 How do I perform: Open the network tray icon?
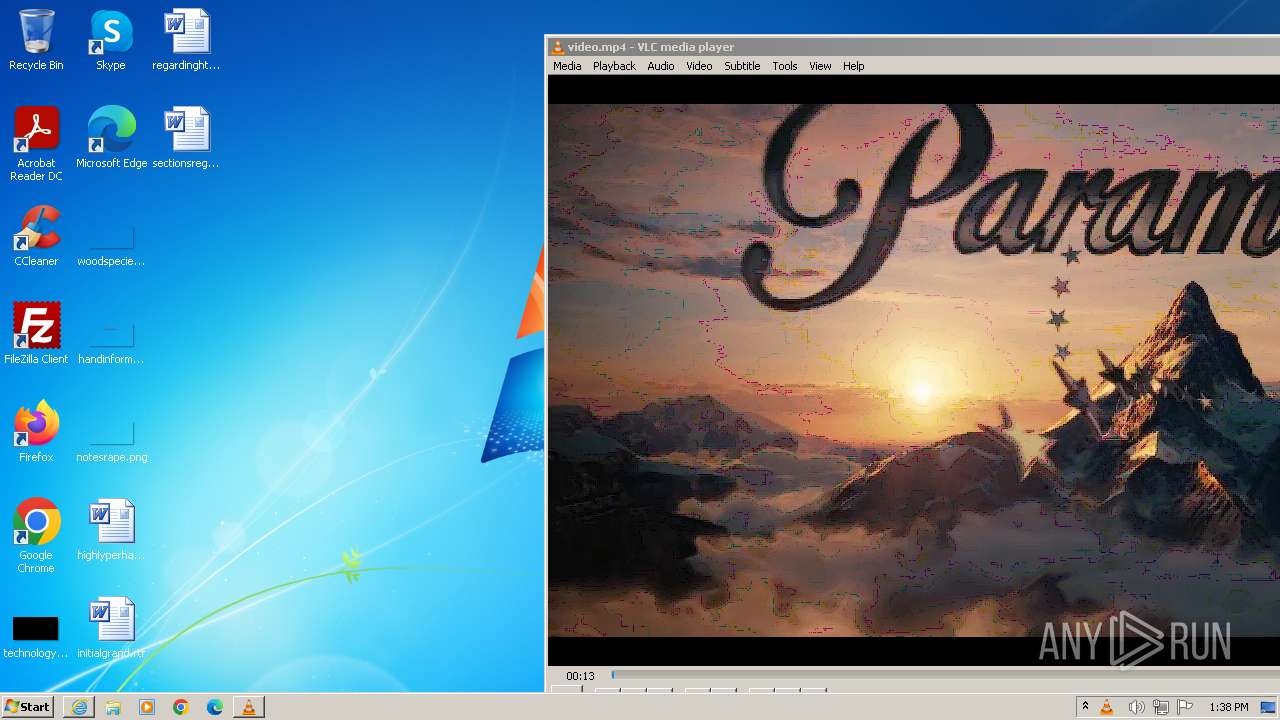(1161, 707)
